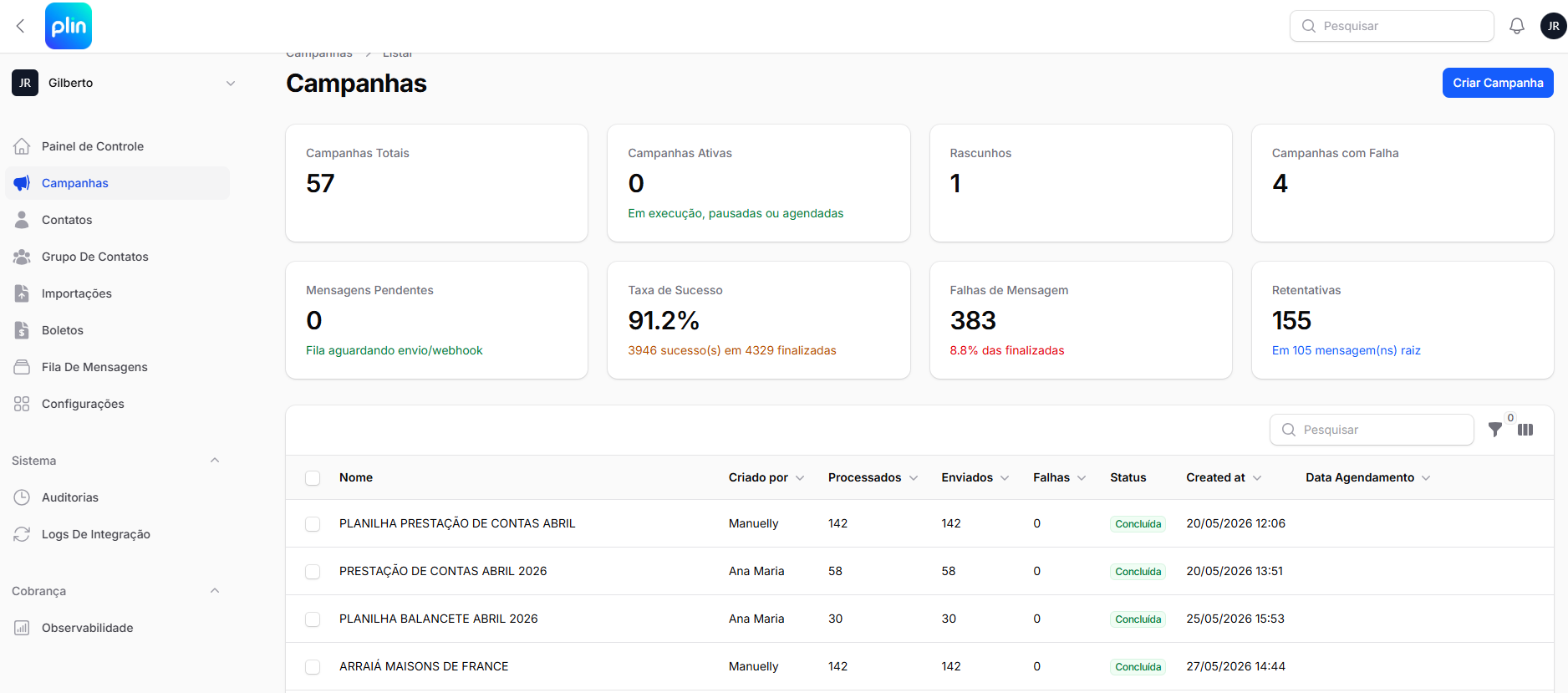The image size is (1568, 693).
Task: Open Logs De Integração page
Action: [x=117, y=534]
